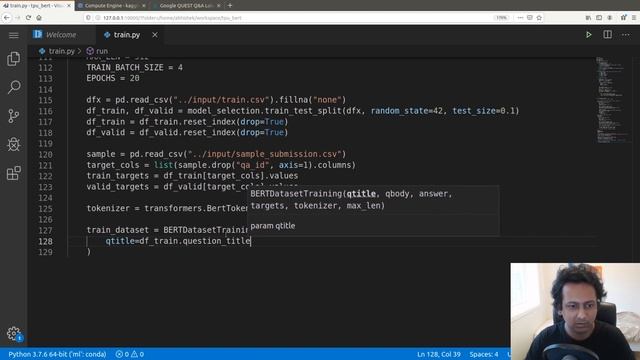Switch to the Compute Engine browser tab

(111, 6)
